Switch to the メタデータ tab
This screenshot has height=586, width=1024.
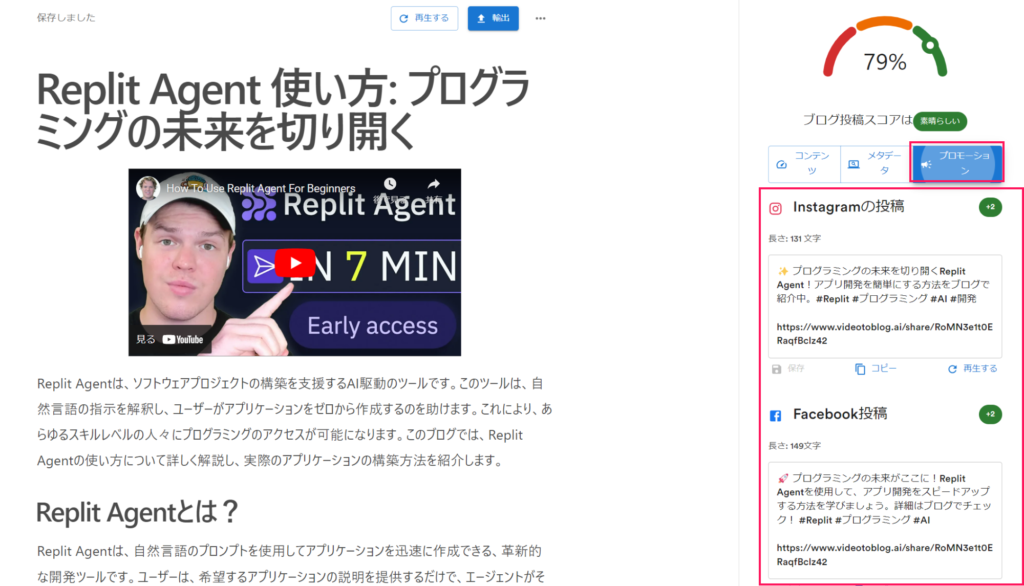(875, 163)
